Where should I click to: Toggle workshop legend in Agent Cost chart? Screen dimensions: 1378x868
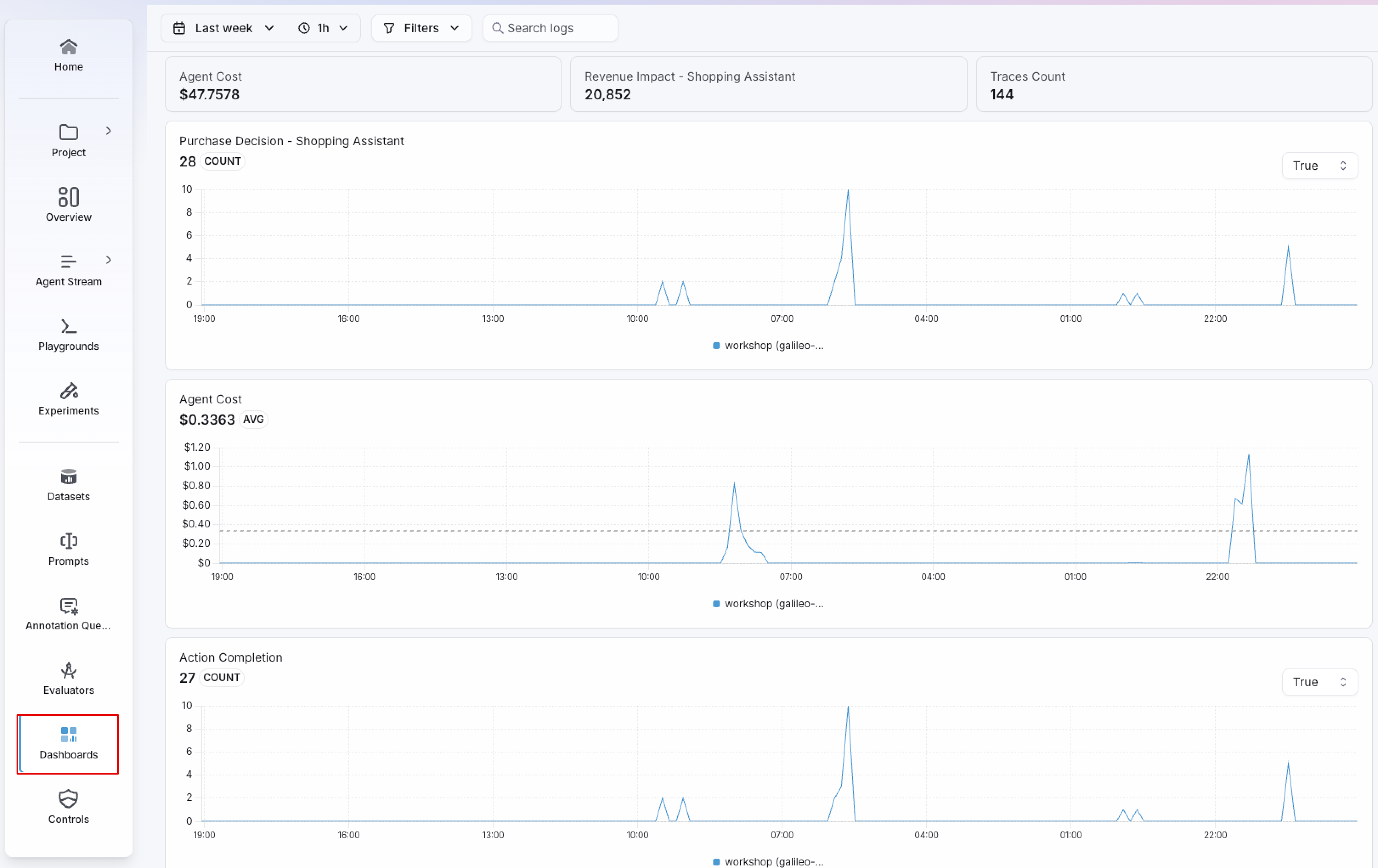768,604
